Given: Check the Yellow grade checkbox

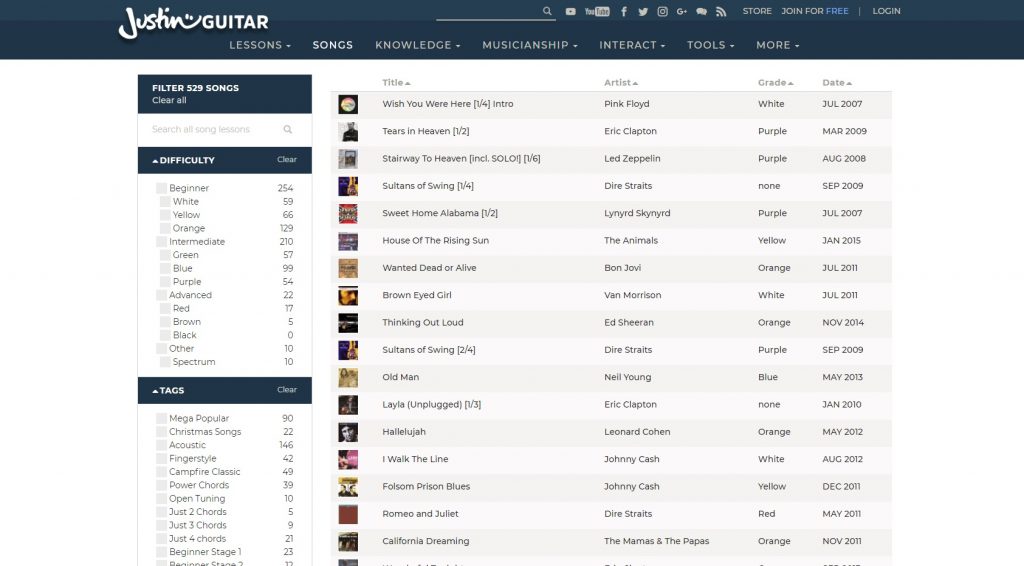Looking at the screenshot, I should (x=165, y=215).
